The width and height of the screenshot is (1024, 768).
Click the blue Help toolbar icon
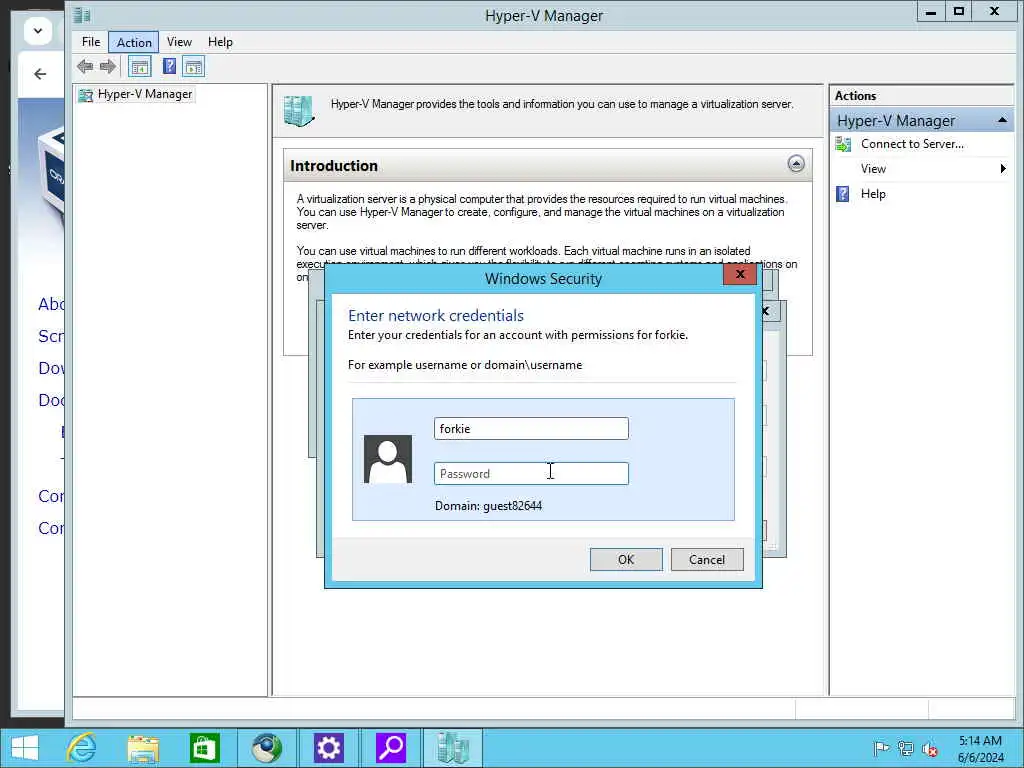[x=169, y=66]
